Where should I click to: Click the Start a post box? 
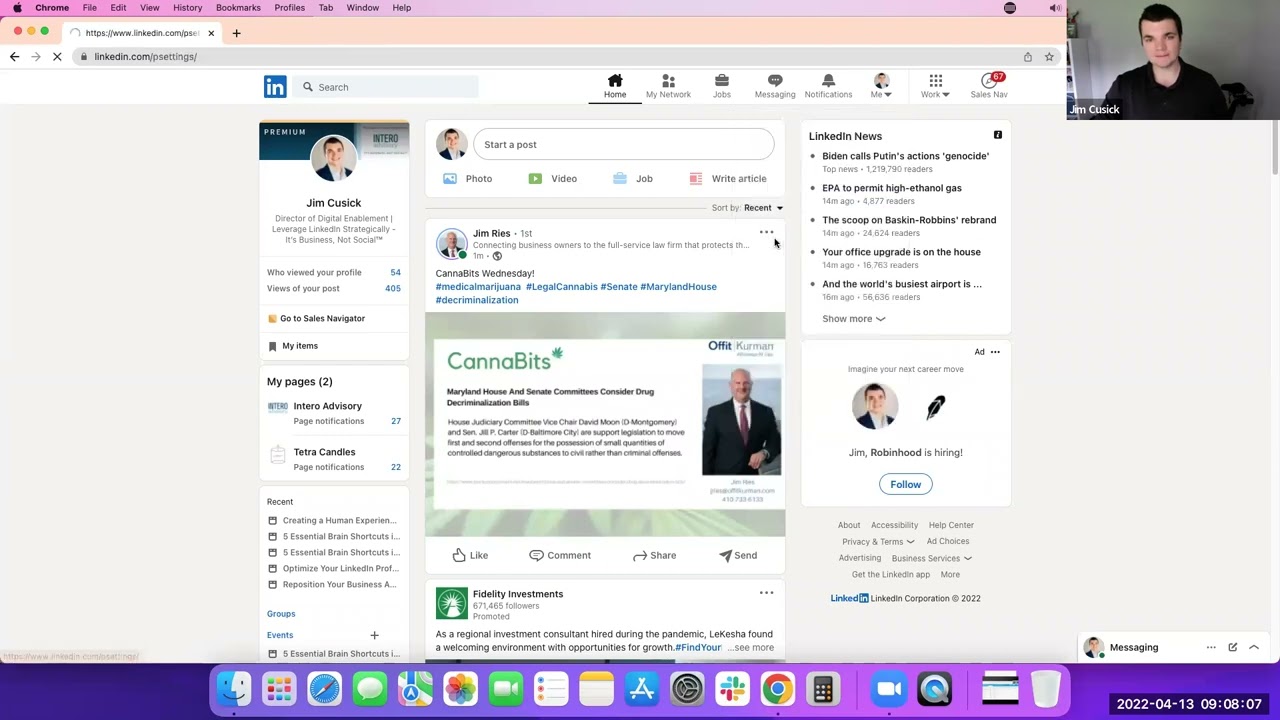[x=623, y=145]
